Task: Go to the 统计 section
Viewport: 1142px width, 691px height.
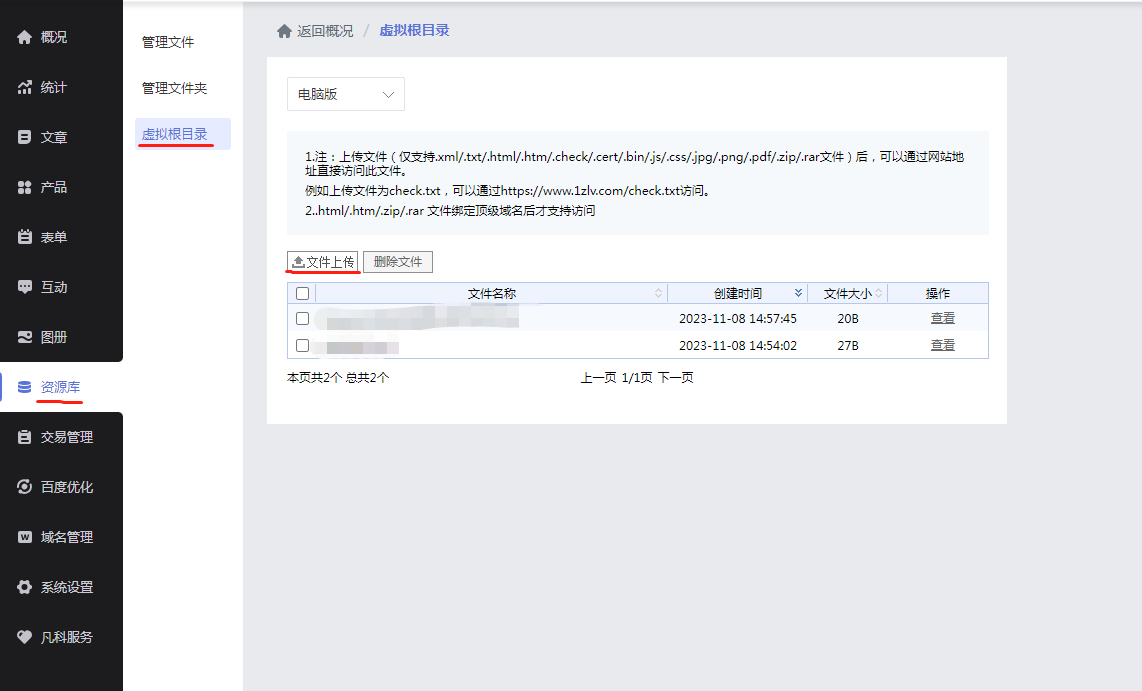Action: pyautogui.click(x=54, y=87)
